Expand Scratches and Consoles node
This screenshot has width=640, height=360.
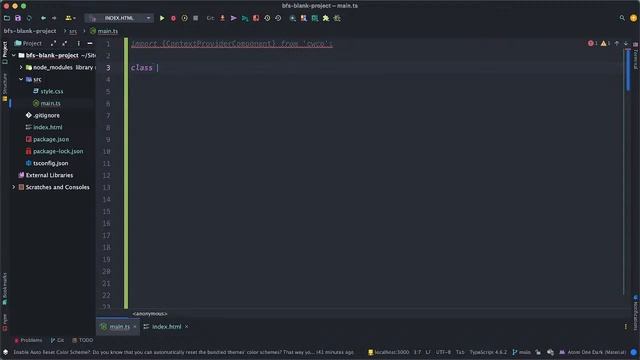13,187
